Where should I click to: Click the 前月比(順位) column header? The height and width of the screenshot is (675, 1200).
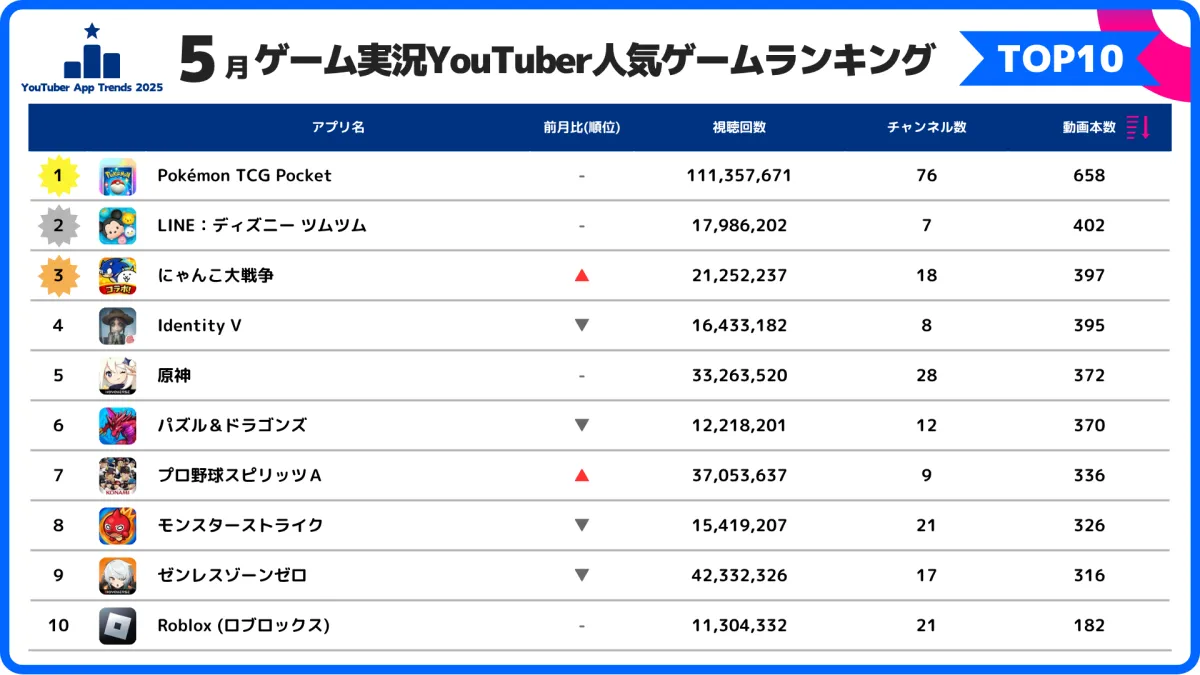coord(582,127)
